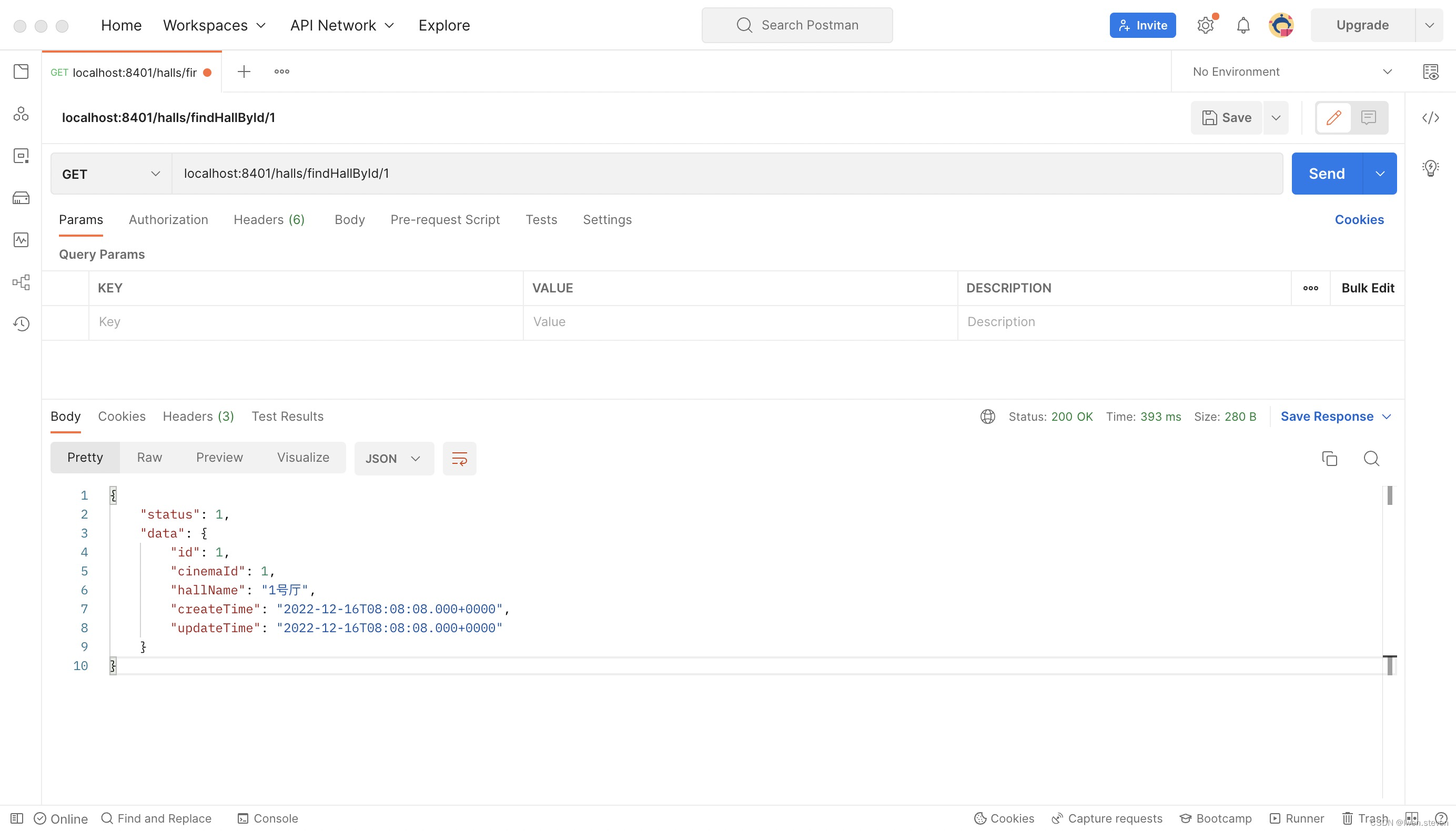1456x831 pixels.
Task: Click the blue Send button
Action: click(1327, 174)
